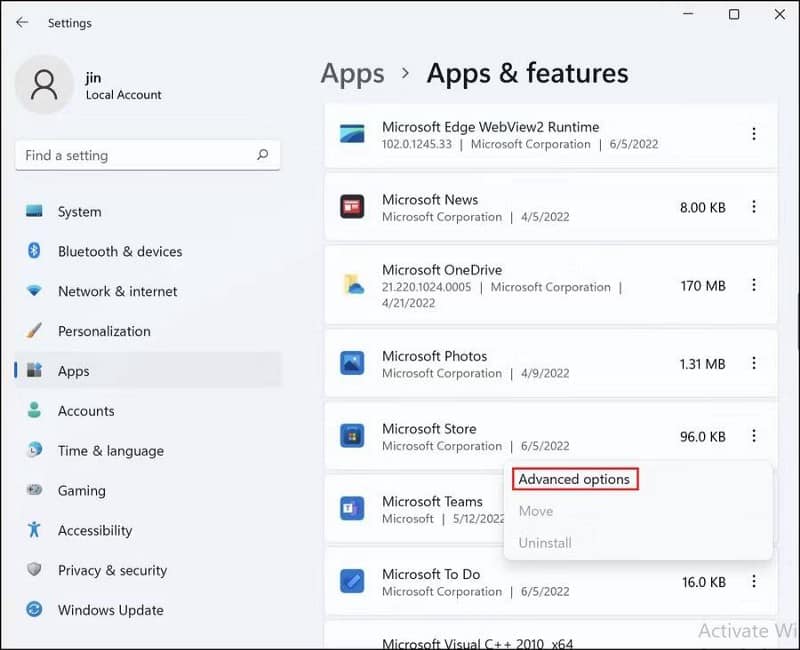Click the Microsoft OneDrive app name
This screenshot has width=800, height=650.
(442, 269)
